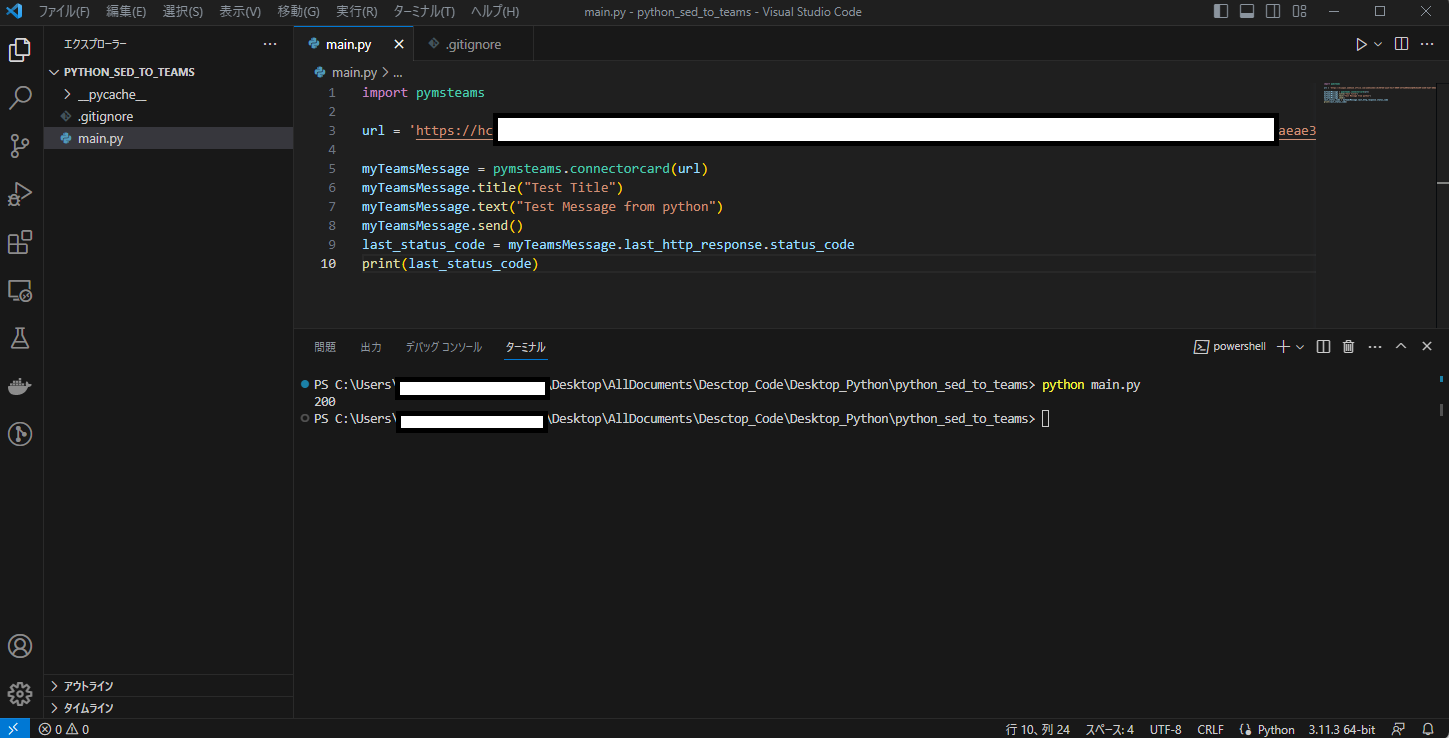Split the editor with the toolbar icon
This screenshot has width=1449, height=738.
point(1400,43)
